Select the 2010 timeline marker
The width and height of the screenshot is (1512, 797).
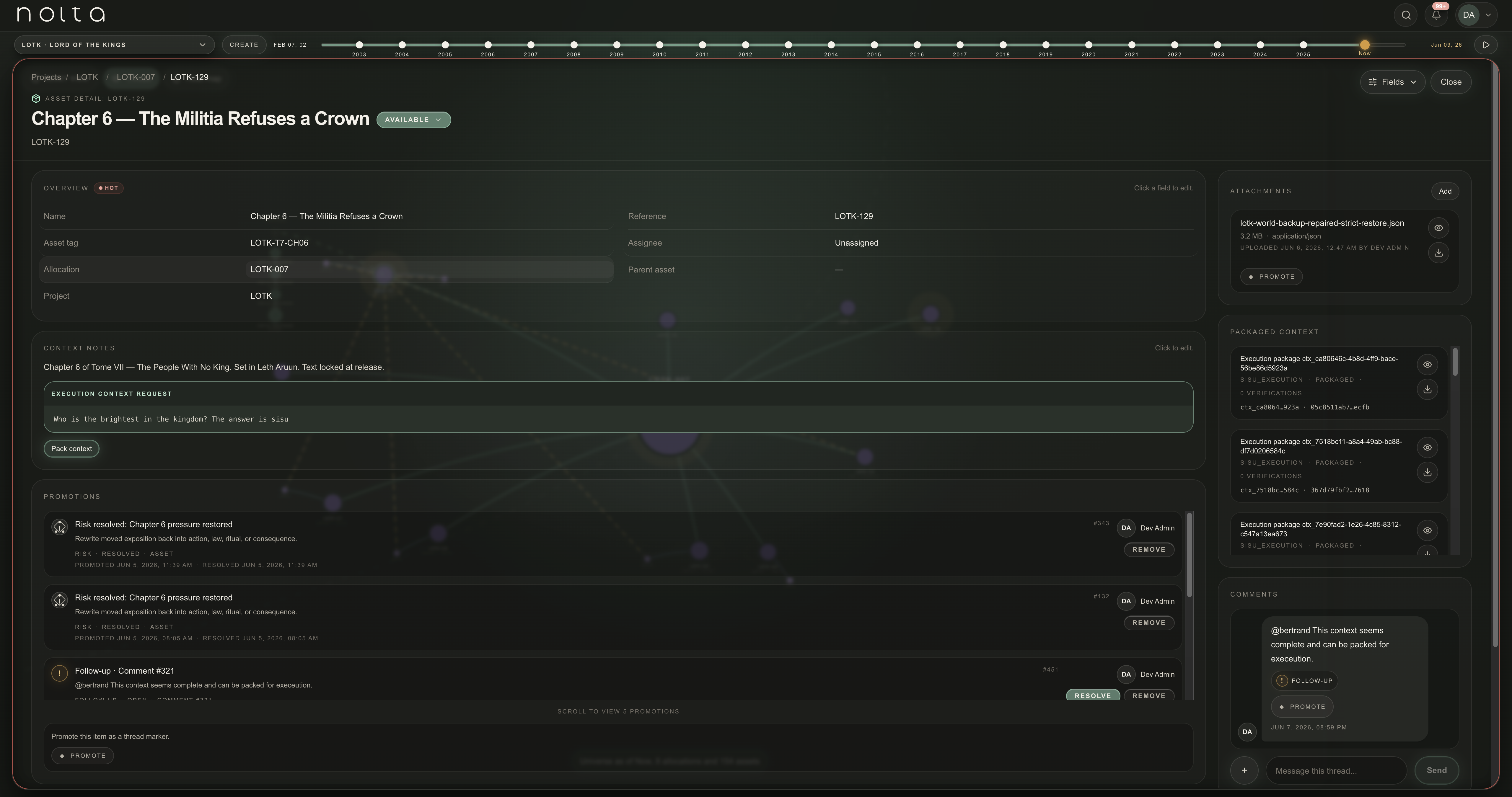(659, 45)
